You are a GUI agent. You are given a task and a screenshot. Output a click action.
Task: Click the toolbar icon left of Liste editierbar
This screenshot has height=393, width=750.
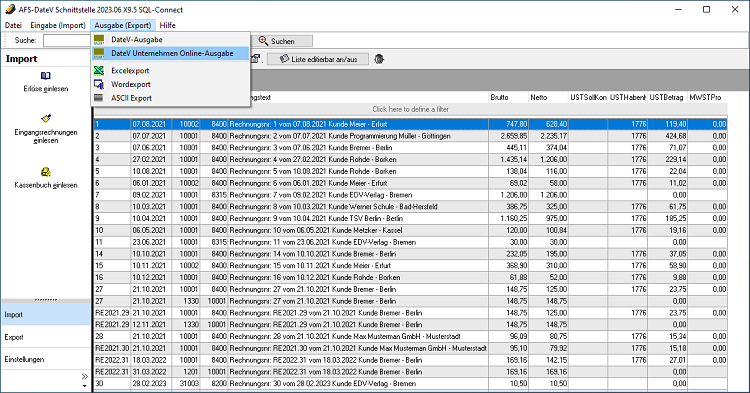pyautogui.click(x=256, y=59)
